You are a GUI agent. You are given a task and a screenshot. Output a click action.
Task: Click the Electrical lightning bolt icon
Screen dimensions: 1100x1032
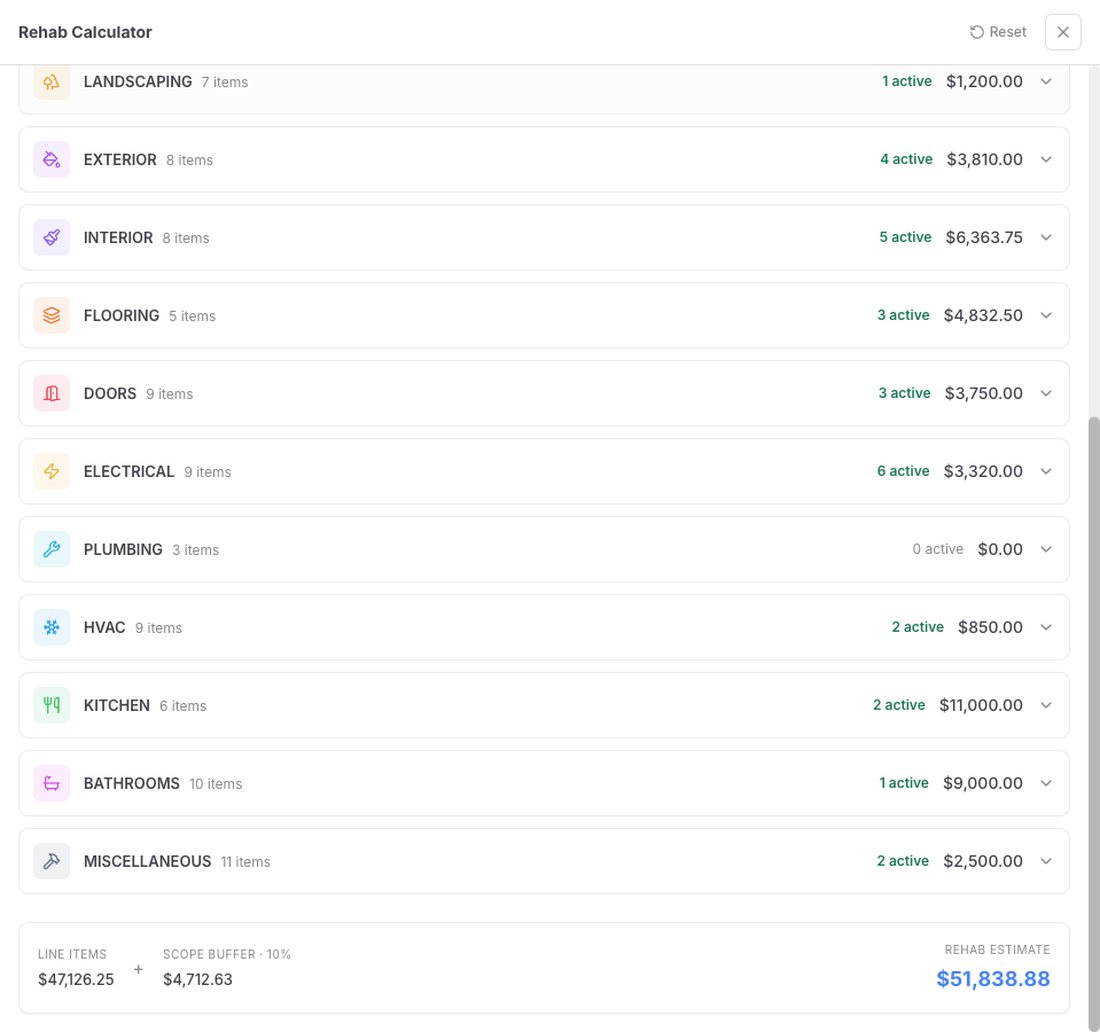click(x=51, y=471)
